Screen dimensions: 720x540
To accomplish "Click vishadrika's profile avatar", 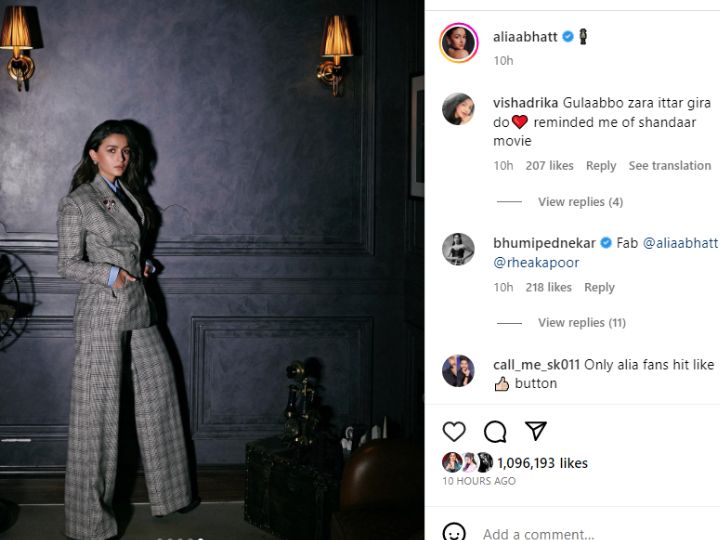I will tap(458, 109).
